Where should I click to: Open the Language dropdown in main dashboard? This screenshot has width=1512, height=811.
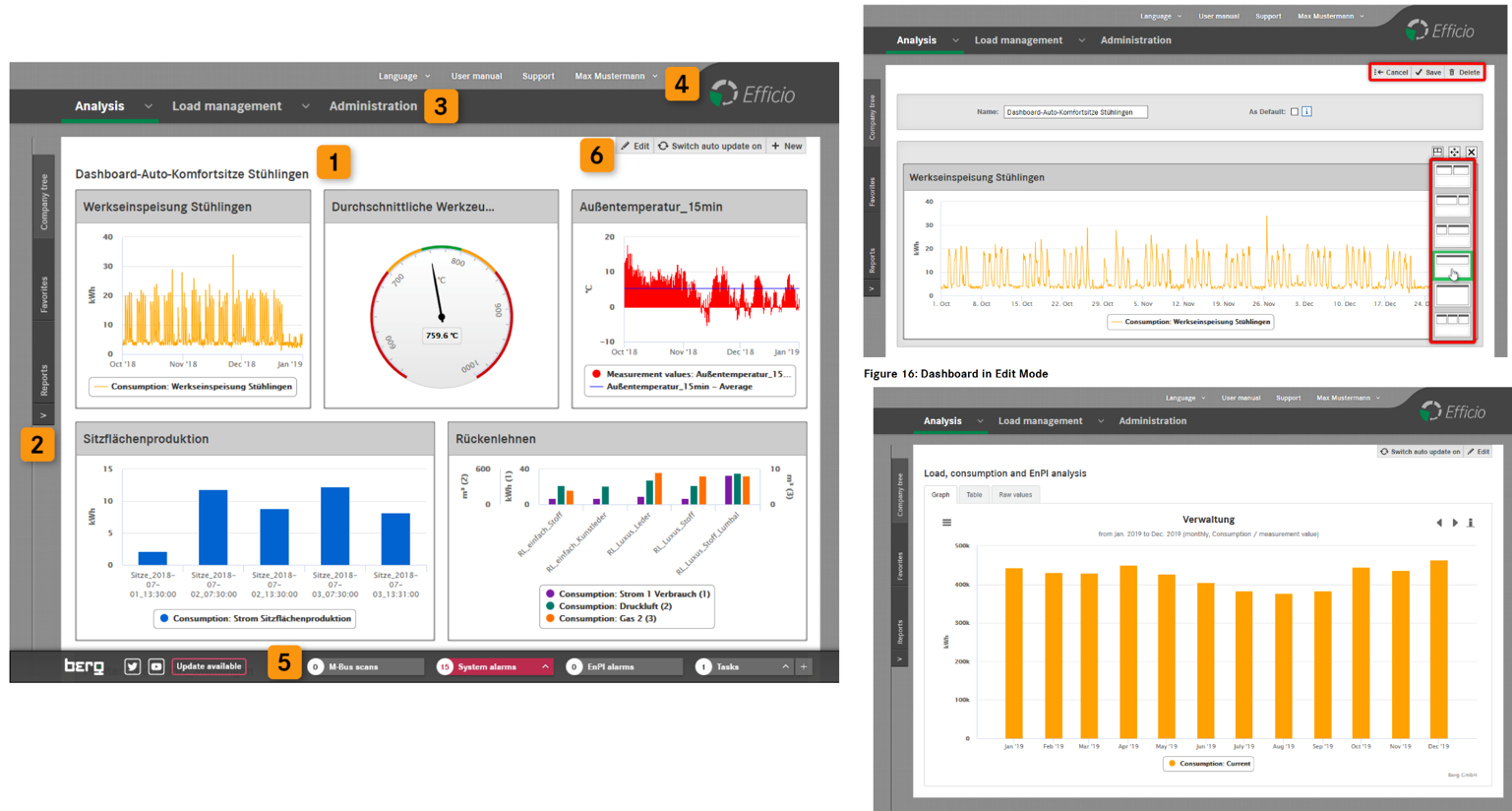403,76
